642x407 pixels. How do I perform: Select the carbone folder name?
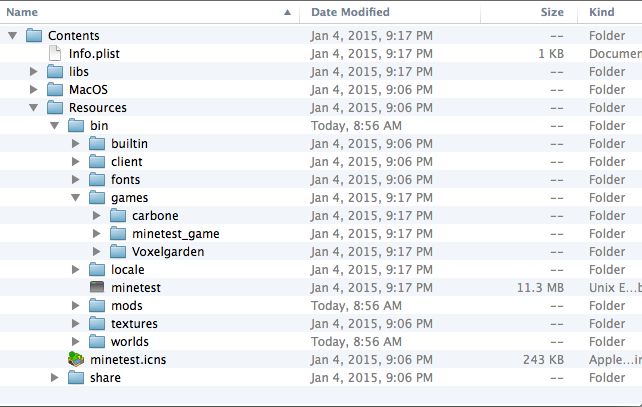[x=155, y=216]
